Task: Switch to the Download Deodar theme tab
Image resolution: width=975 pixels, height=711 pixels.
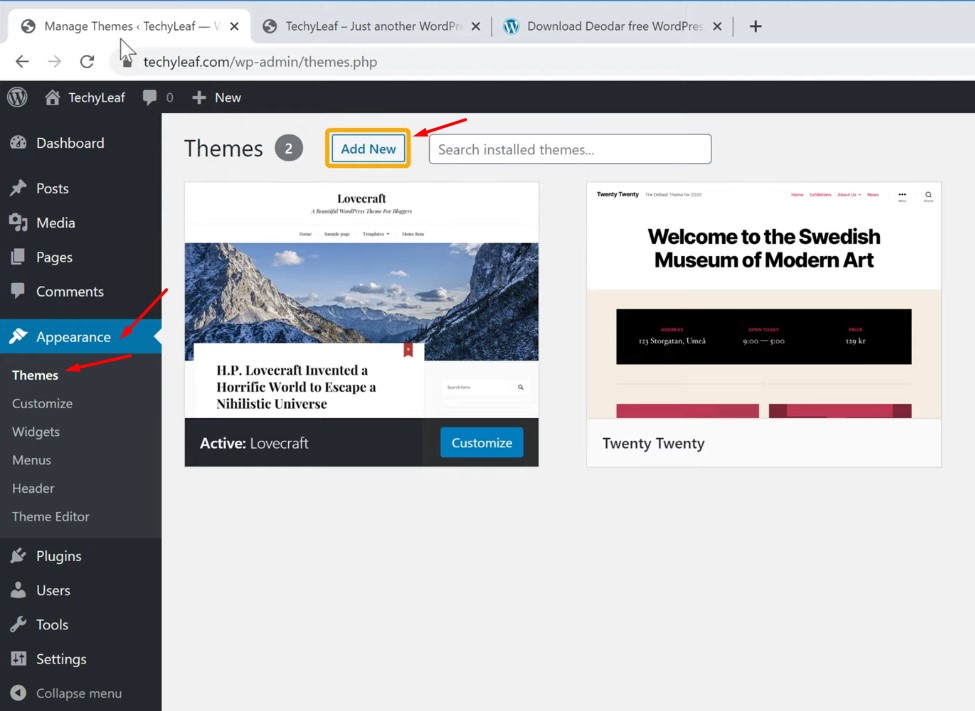Action: (610, 27)
